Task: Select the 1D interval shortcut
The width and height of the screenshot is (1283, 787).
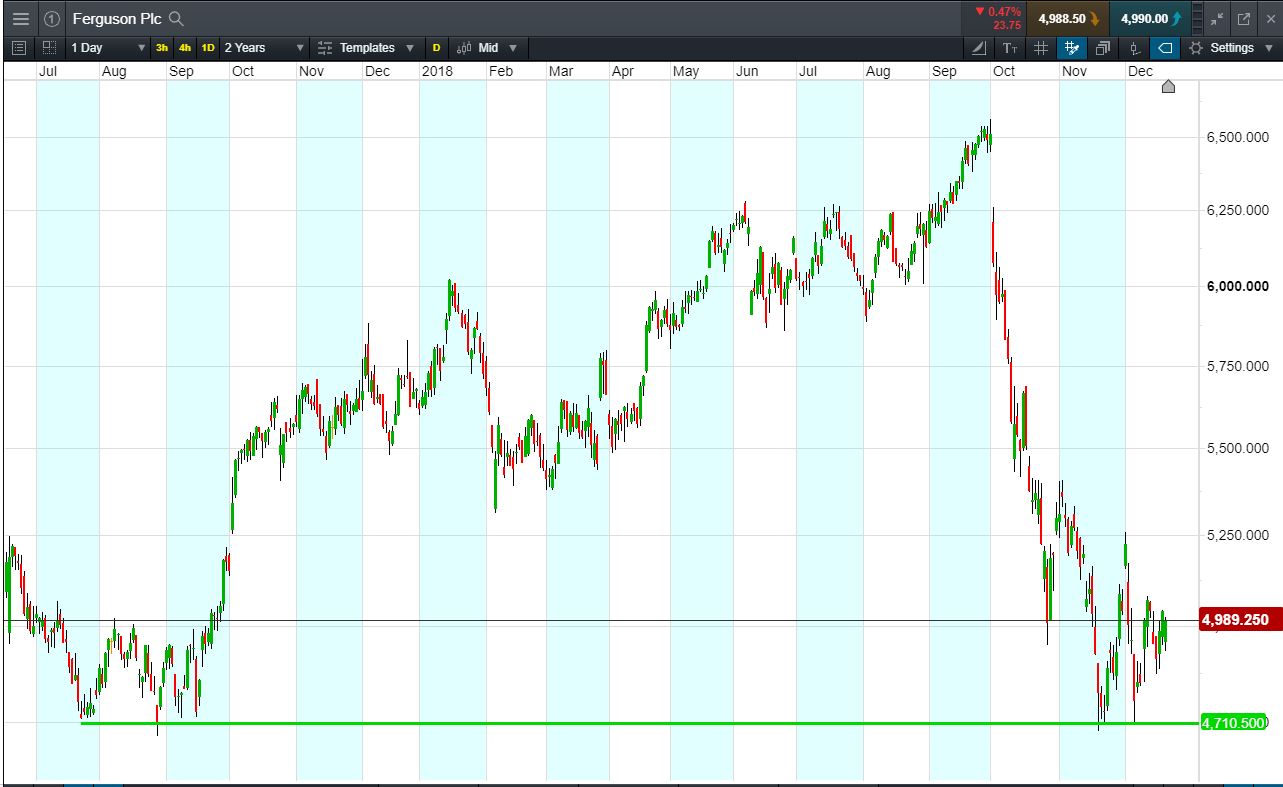Action: pyautogui.click(x=208, y=47)
